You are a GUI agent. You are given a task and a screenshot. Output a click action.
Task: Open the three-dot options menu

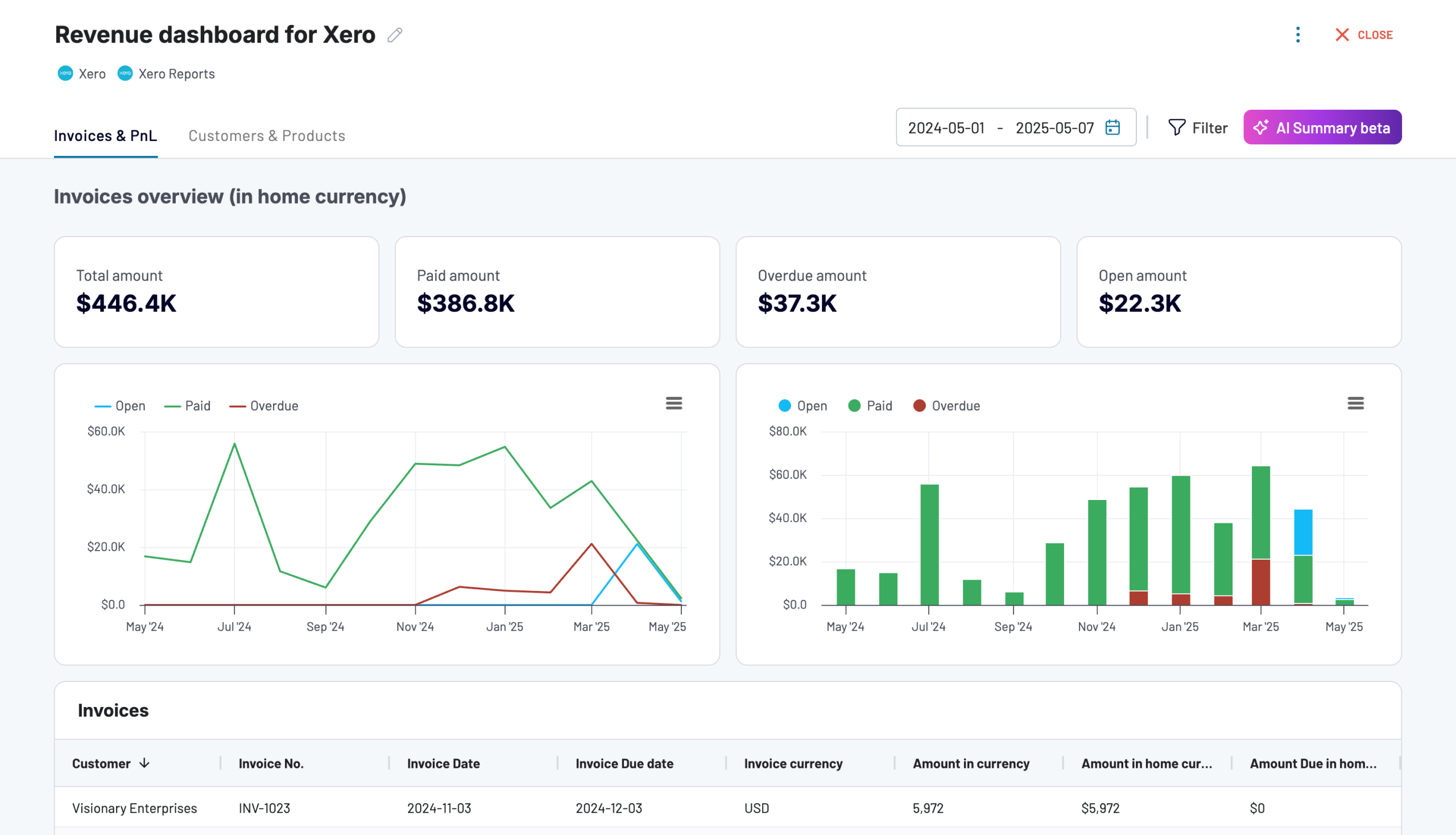tap(1298, 35)
